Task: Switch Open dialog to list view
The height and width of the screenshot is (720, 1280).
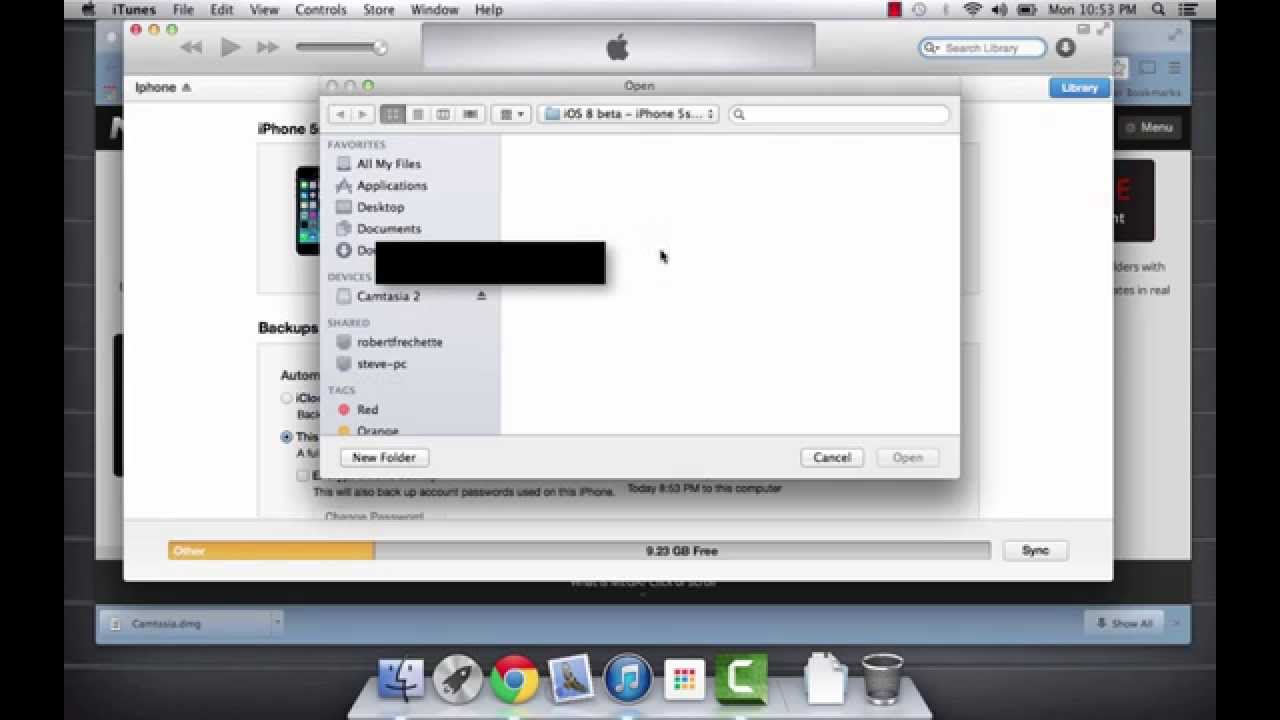Action: point(418,114)
